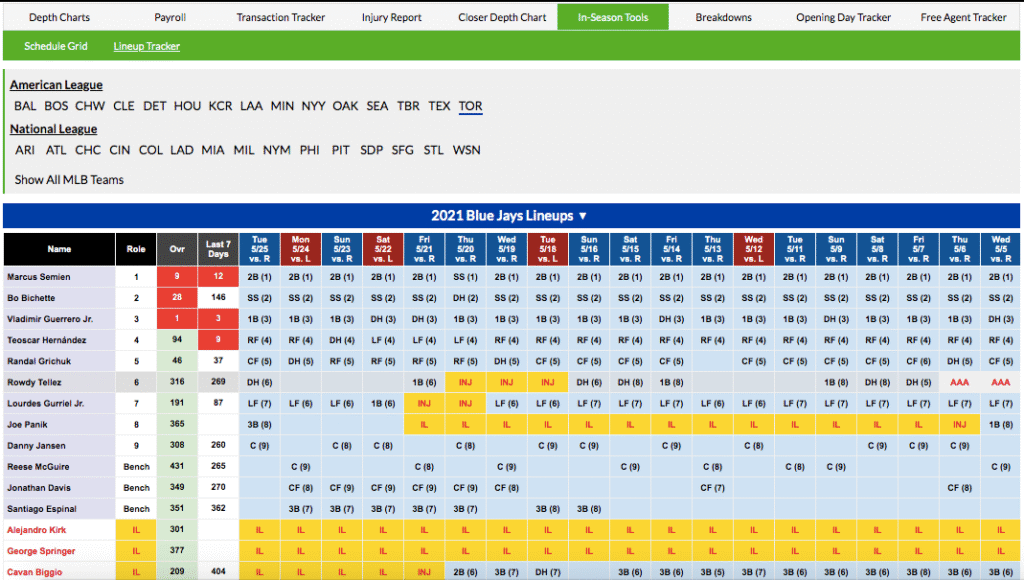Switch to the Injury Report tab

coord(393,17)
